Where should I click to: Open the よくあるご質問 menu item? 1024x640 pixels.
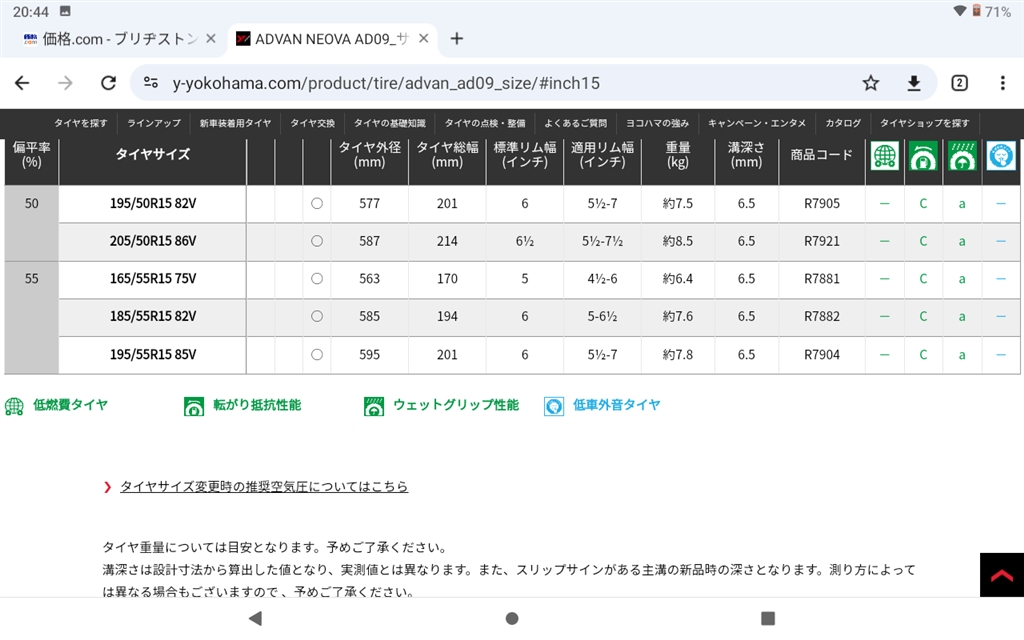(x=575, y=123)
